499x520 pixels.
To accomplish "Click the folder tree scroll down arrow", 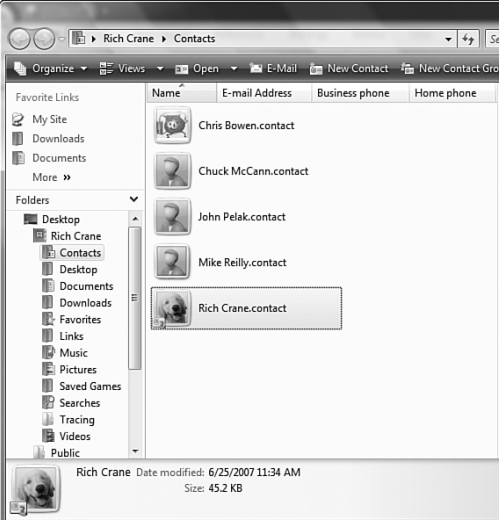I will (x=135, y=451).
